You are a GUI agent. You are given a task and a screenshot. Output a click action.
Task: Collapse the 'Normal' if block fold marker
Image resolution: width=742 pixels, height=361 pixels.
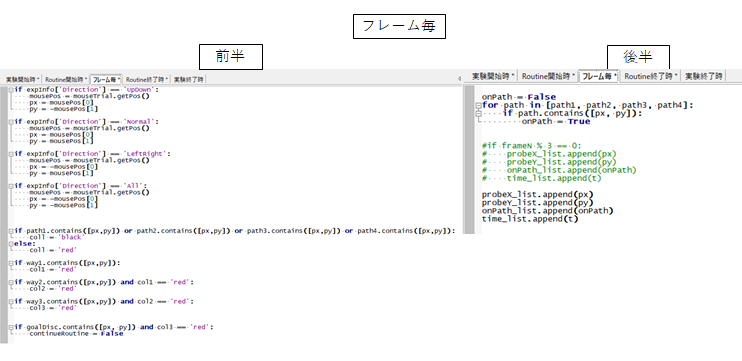coord(11,122)
